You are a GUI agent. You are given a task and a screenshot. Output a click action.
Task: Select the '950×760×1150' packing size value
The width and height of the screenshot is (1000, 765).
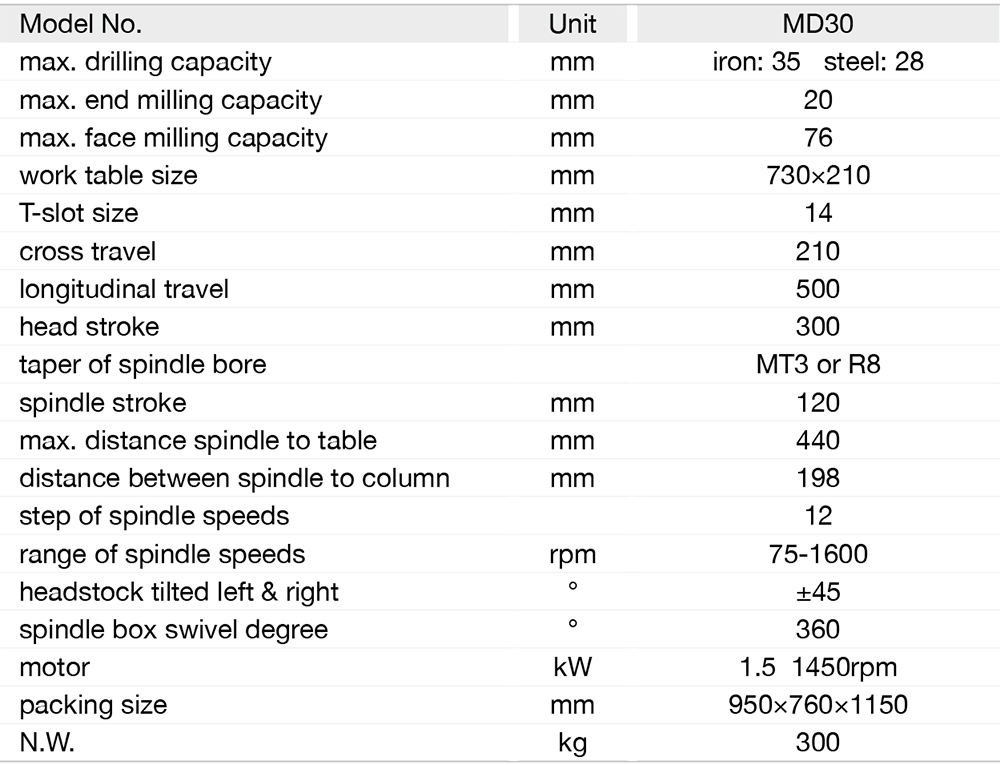coord(817,705)
